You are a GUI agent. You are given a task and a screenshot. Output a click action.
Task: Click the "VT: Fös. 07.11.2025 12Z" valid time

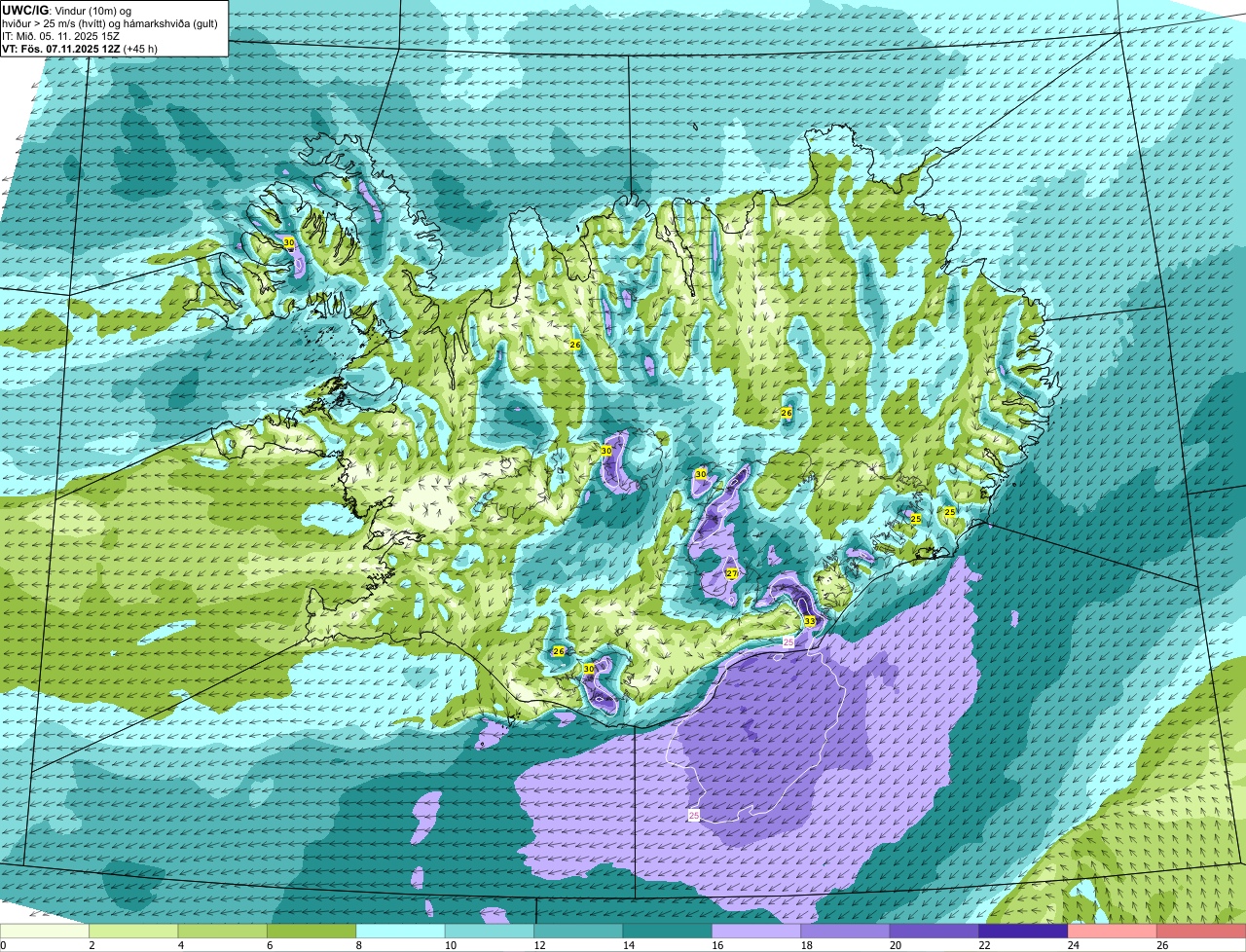point(61,49)
